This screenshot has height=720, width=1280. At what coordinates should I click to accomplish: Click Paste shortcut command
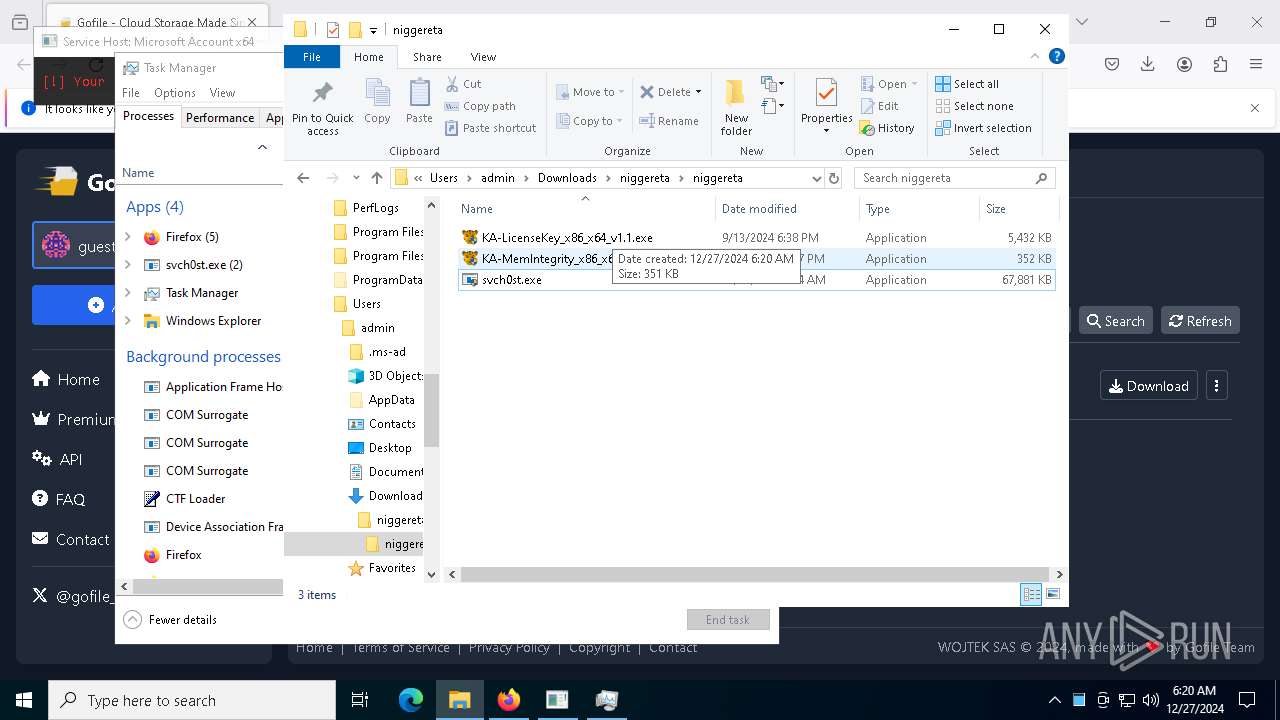(490, 128)
